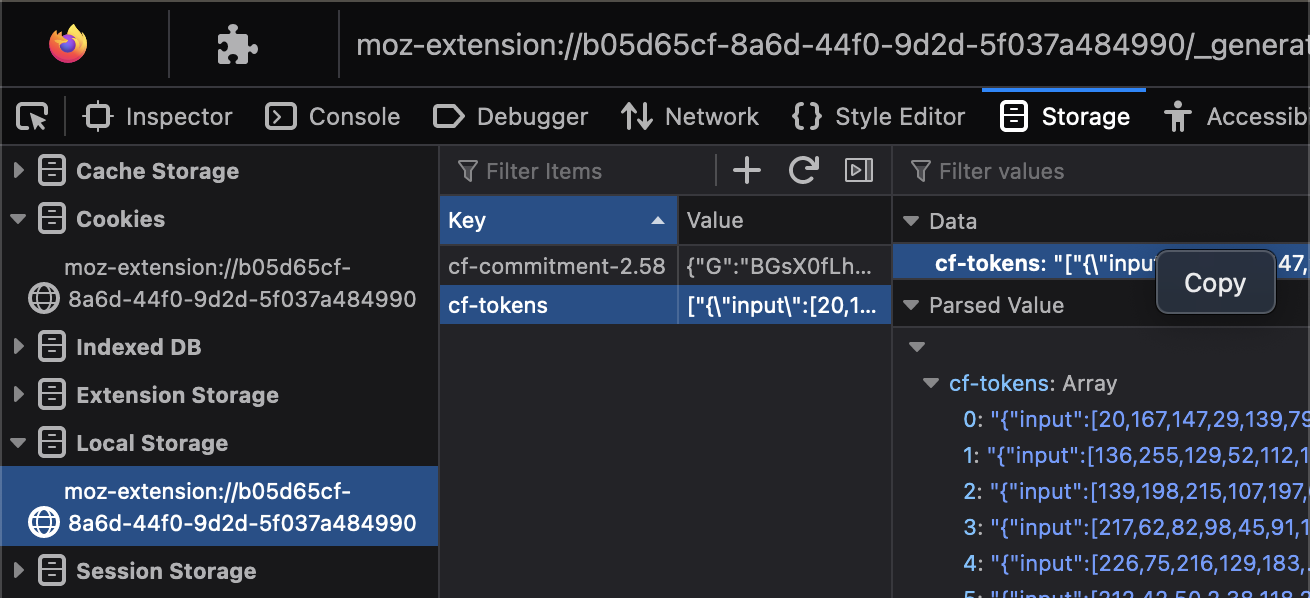Viewport: 1310px width, 598px height.
Task: Click the cf-commitment value cell starting with {"G"
Action: 784,267
